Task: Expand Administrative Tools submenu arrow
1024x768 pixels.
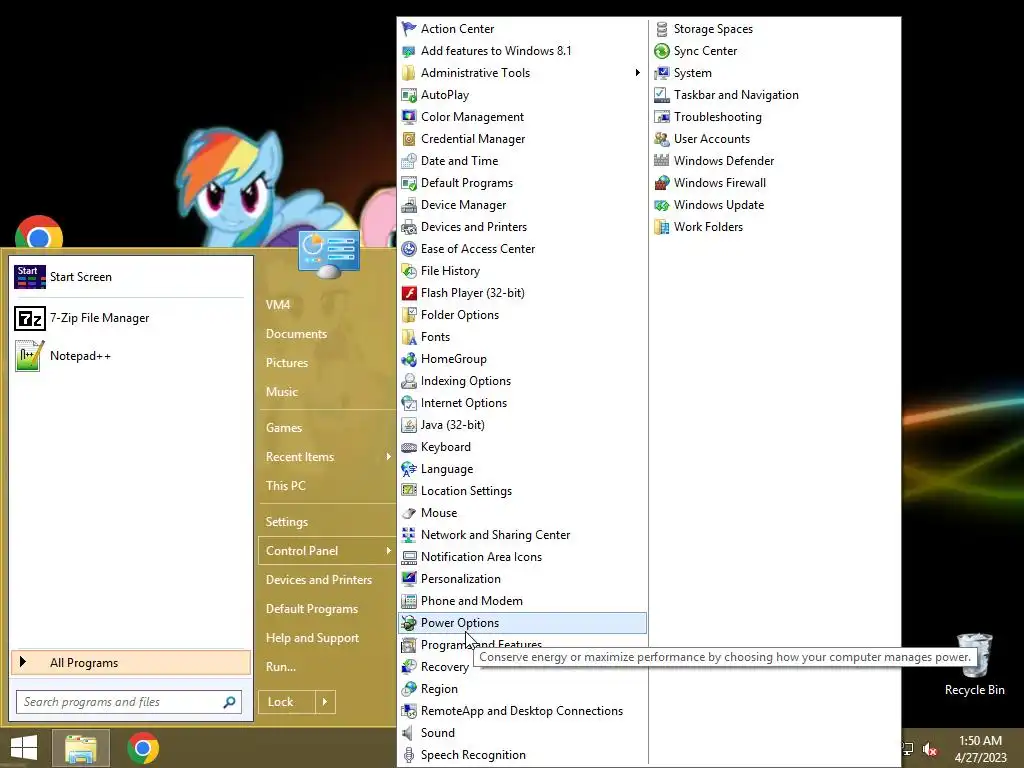Action: point(637,72)
